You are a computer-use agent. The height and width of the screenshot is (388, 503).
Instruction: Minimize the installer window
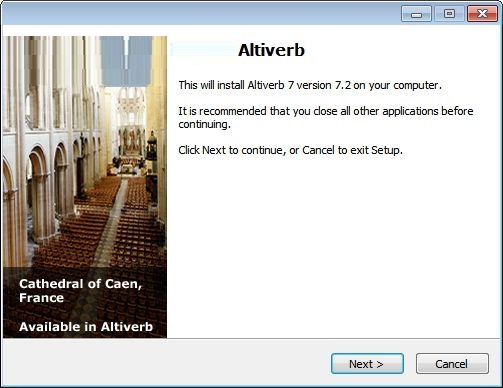(x=416, y=14)
